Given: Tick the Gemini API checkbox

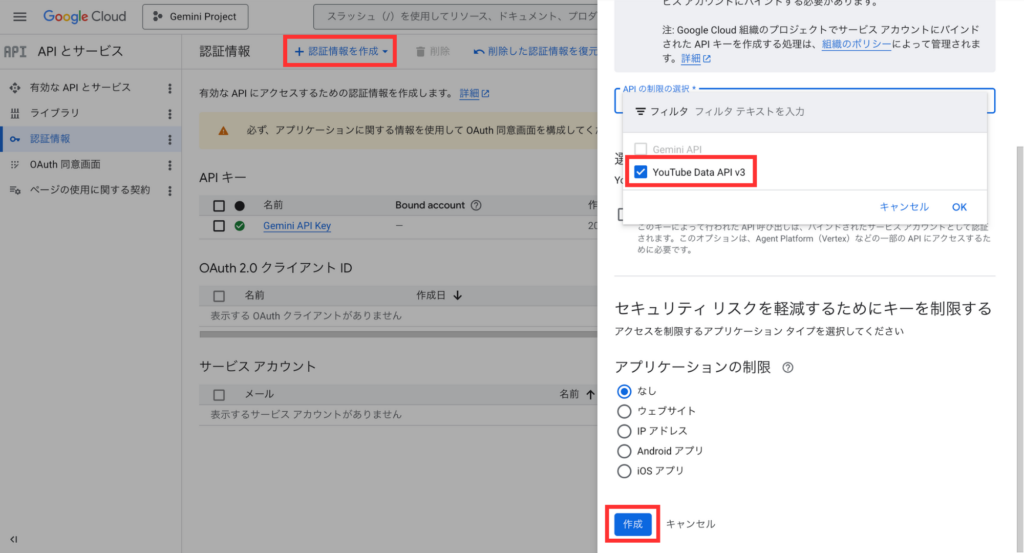Looking at the screenshot, I should coord(641,150).
